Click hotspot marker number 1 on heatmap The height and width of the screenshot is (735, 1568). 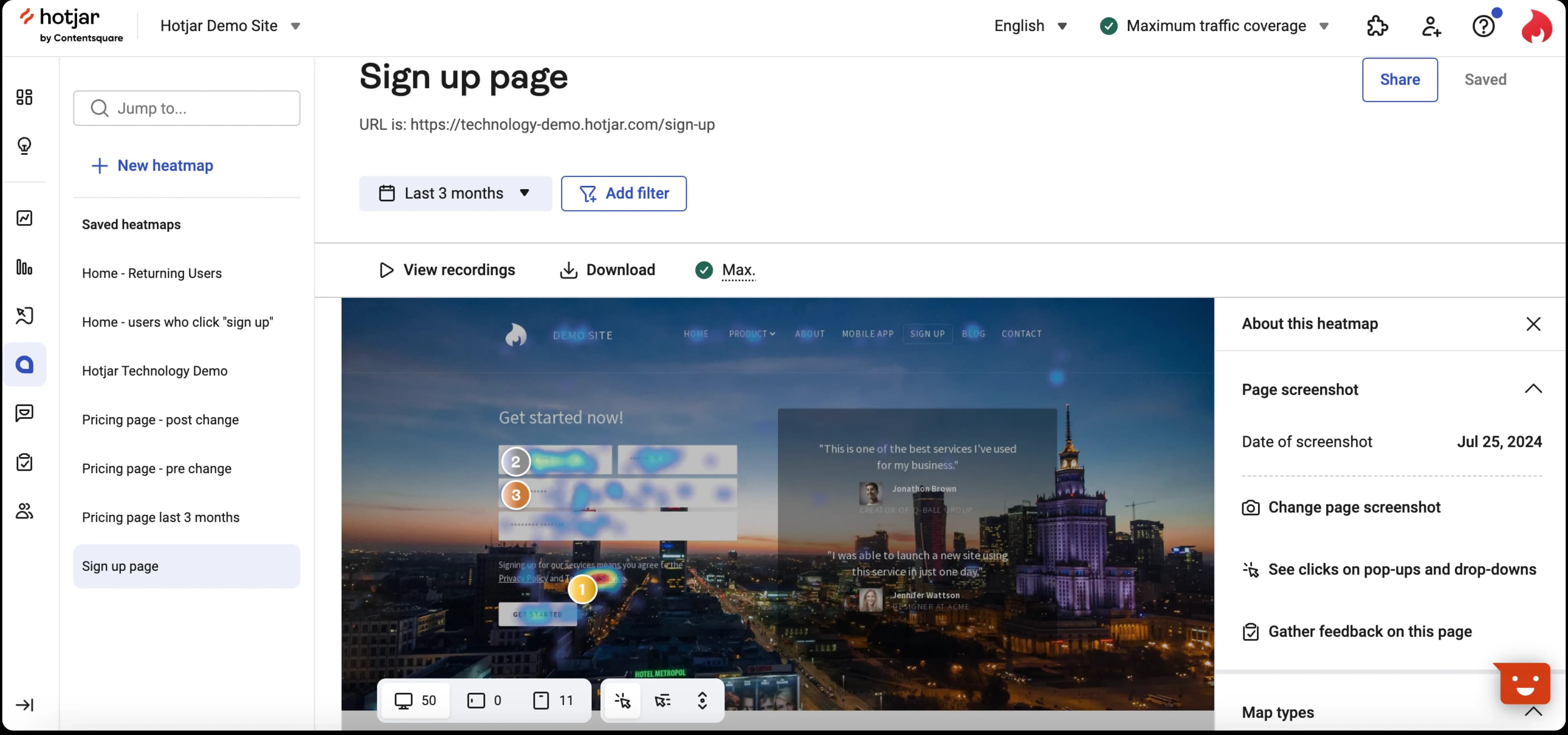point(582,589)
